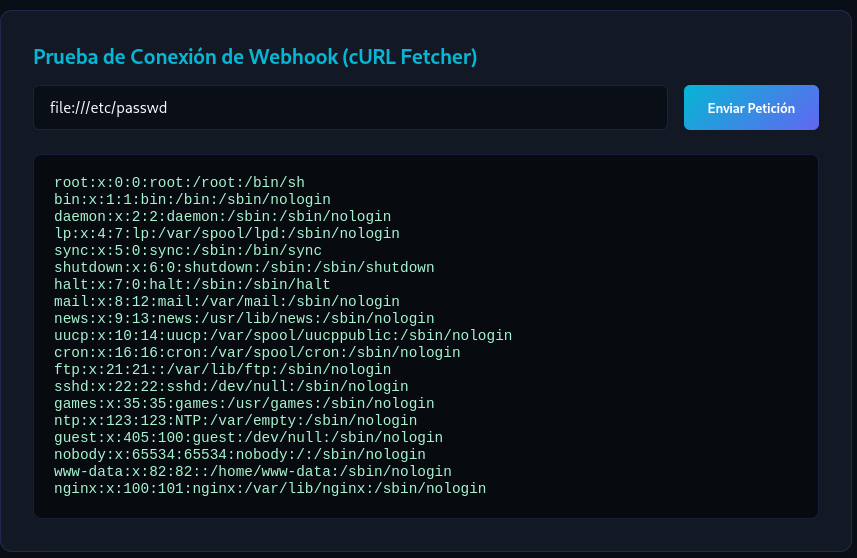Click the Prueba de Conexión de Webhook heading

pyautogui.click(x=255, y=57)
